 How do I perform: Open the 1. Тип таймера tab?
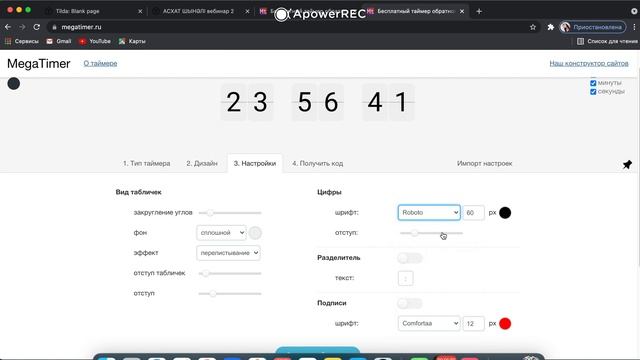147,163
